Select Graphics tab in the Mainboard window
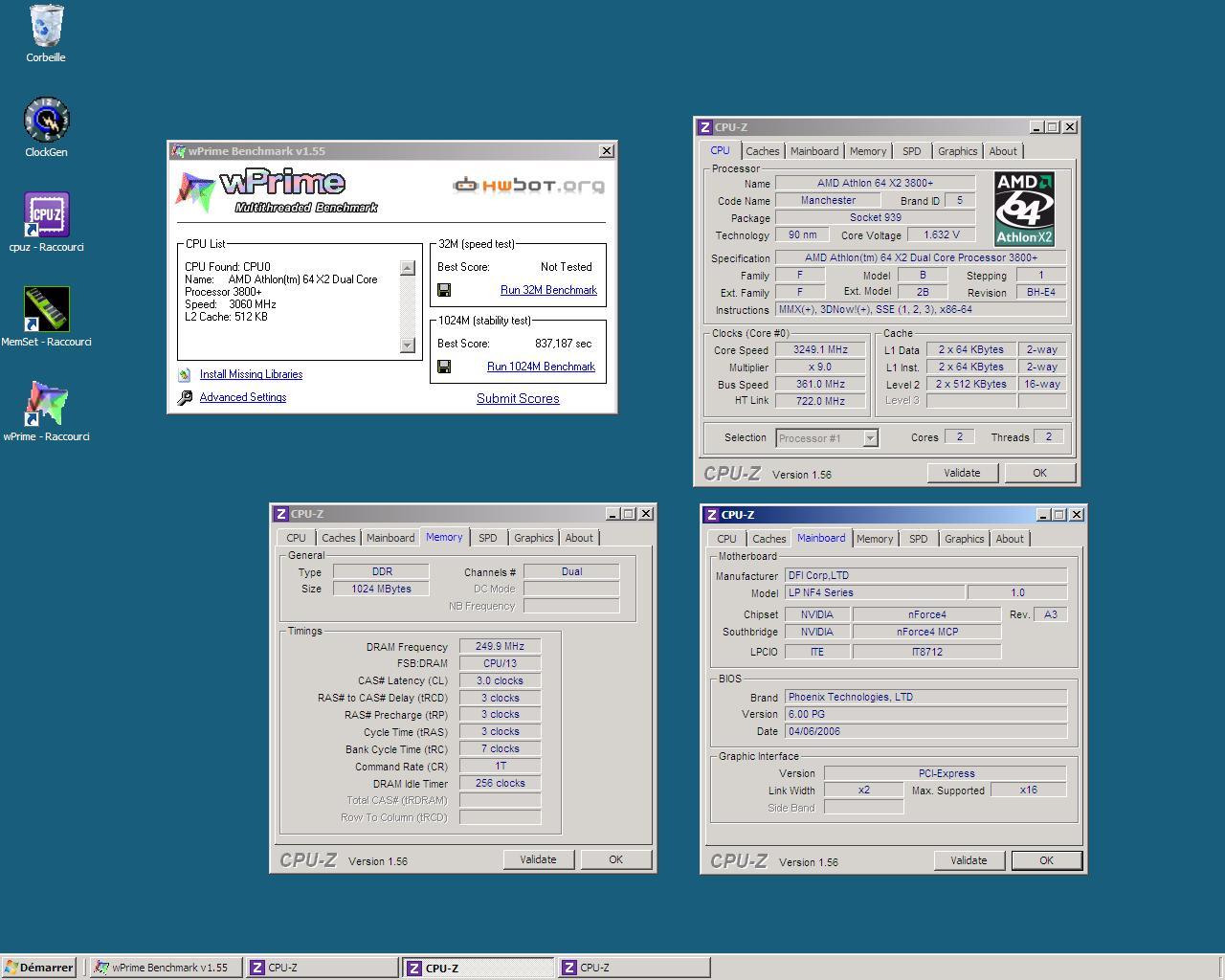The image size is (1225, 980). point(965,539)
